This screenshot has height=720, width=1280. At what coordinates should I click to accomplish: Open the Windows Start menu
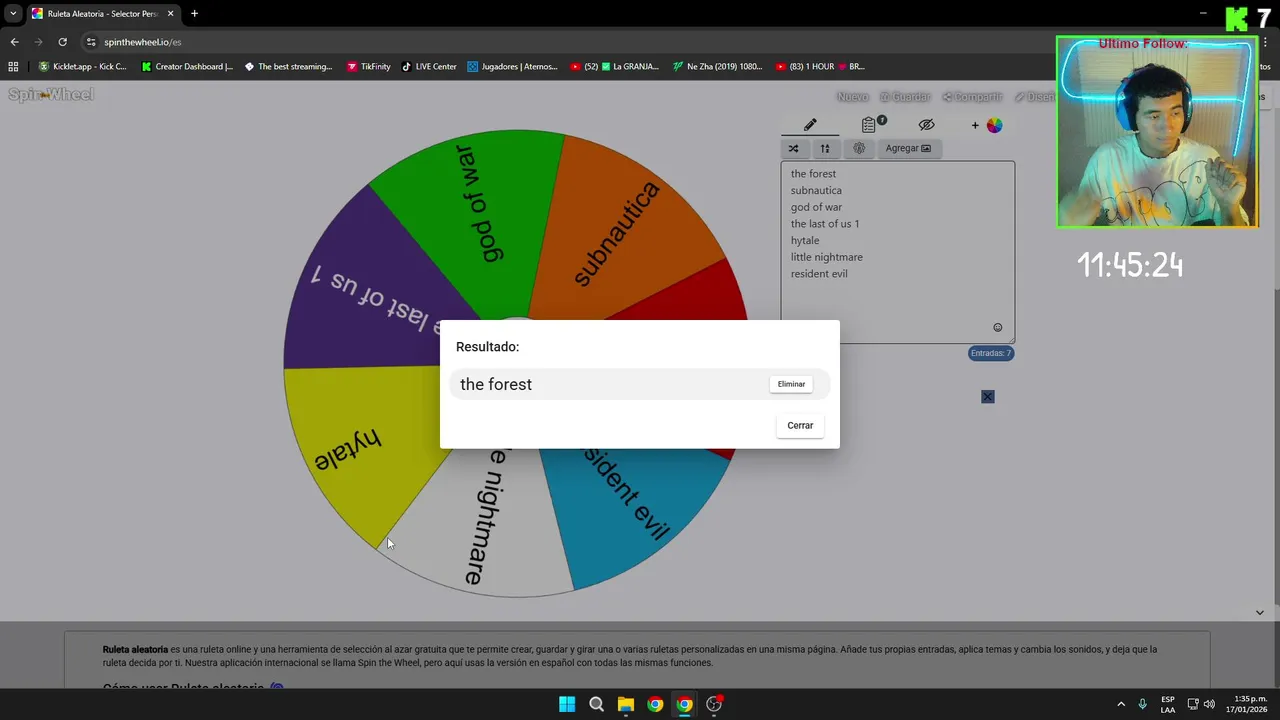pos(567,704)
